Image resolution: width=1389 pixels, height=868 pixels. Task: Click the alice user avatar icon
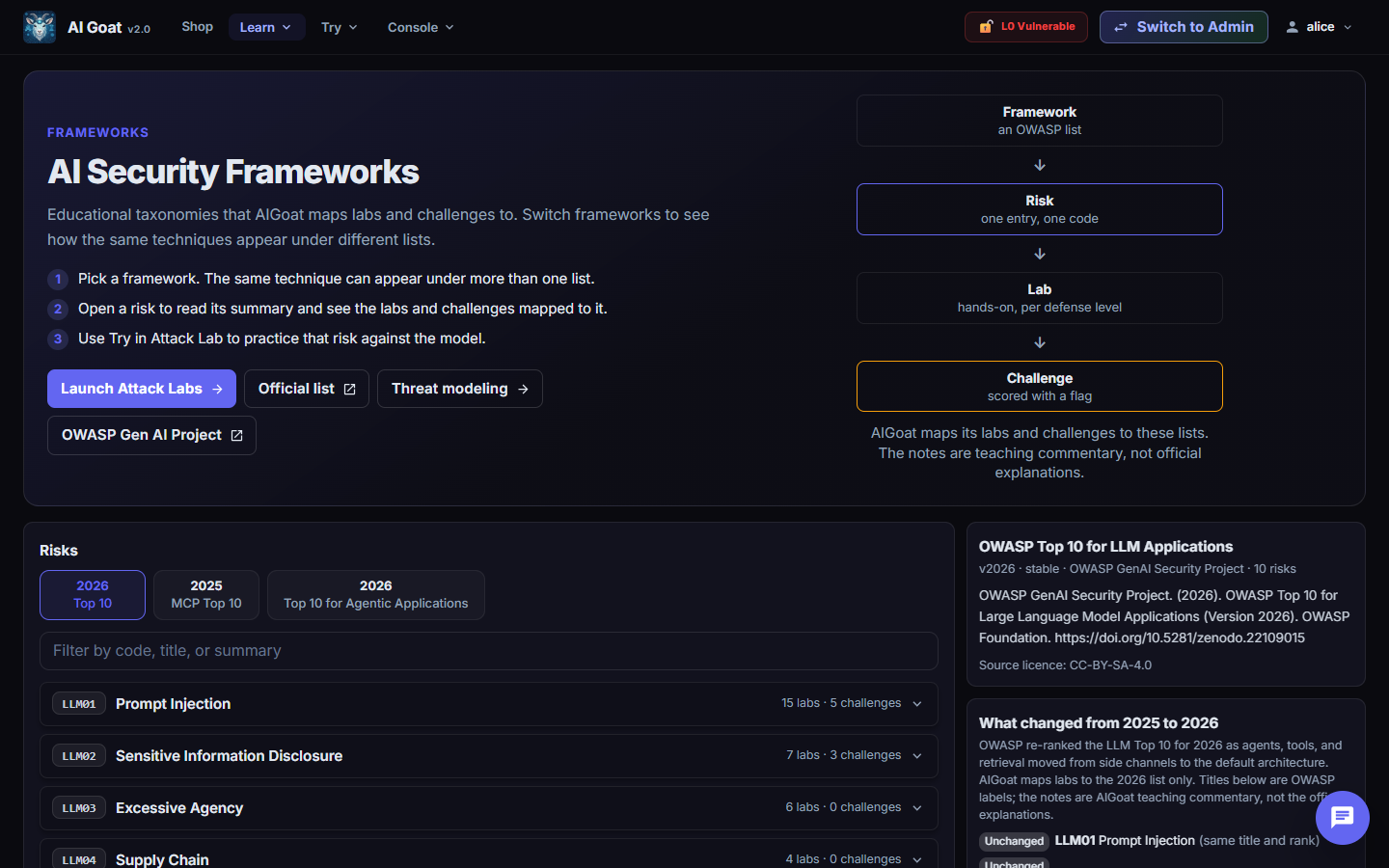click(1292, 27)
